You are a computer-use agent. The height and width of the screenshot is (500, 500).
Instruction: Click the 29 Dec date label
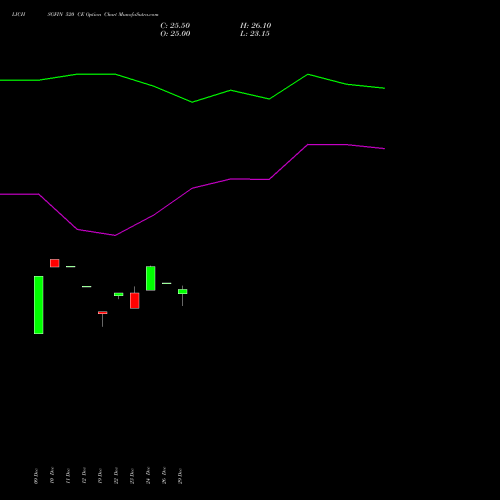pyautogui.click(x=180, y=476)
